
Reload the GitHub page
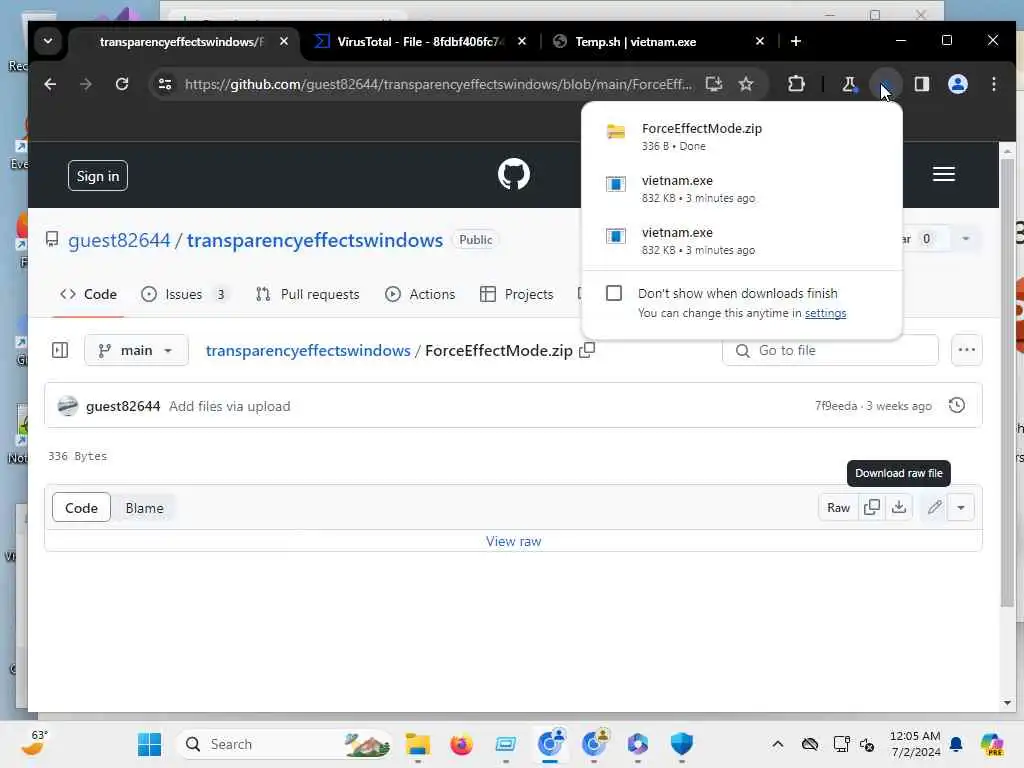point(121,84)
